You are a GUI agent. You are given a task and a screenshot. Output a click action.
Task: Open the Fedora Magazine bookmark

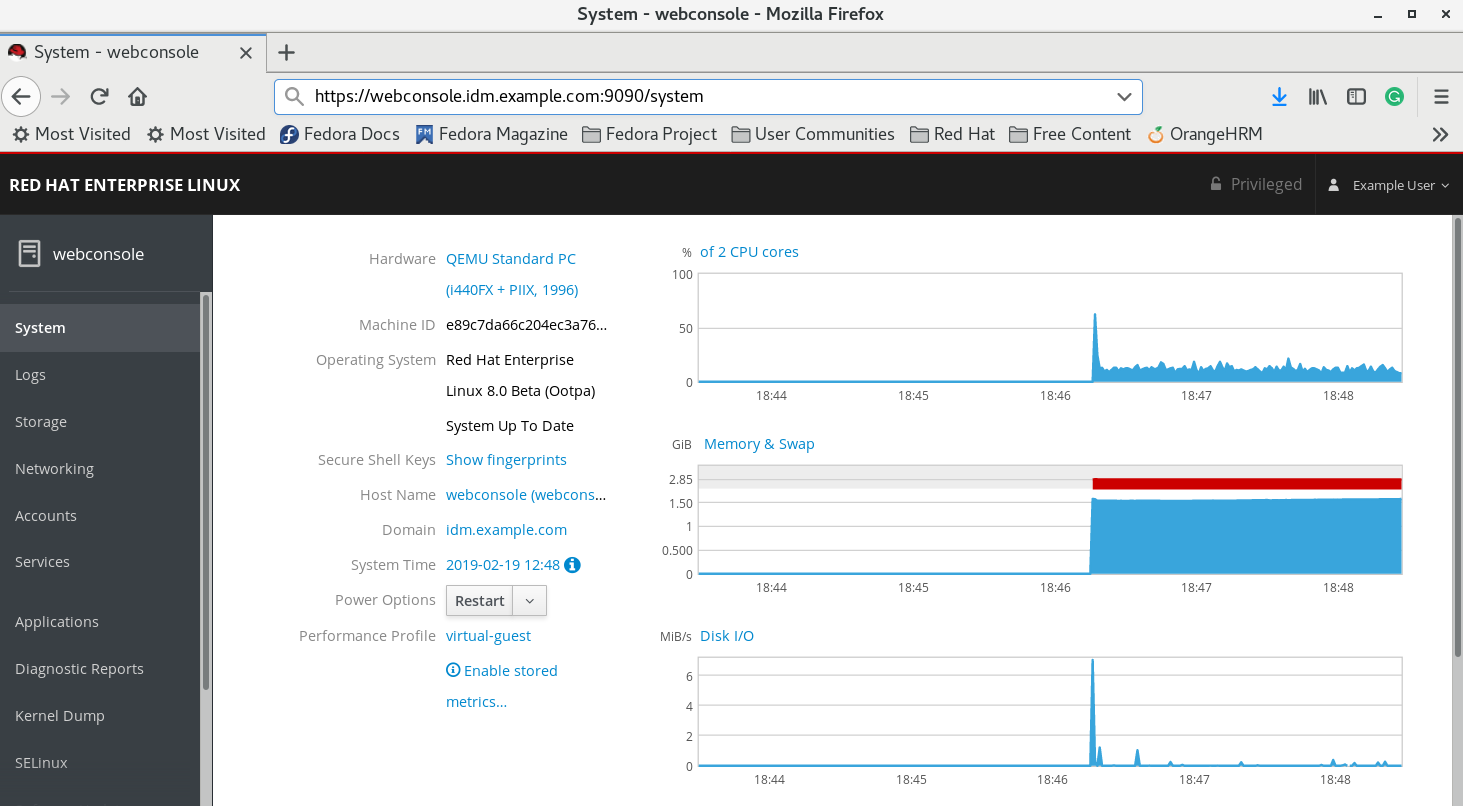(491, 134)
